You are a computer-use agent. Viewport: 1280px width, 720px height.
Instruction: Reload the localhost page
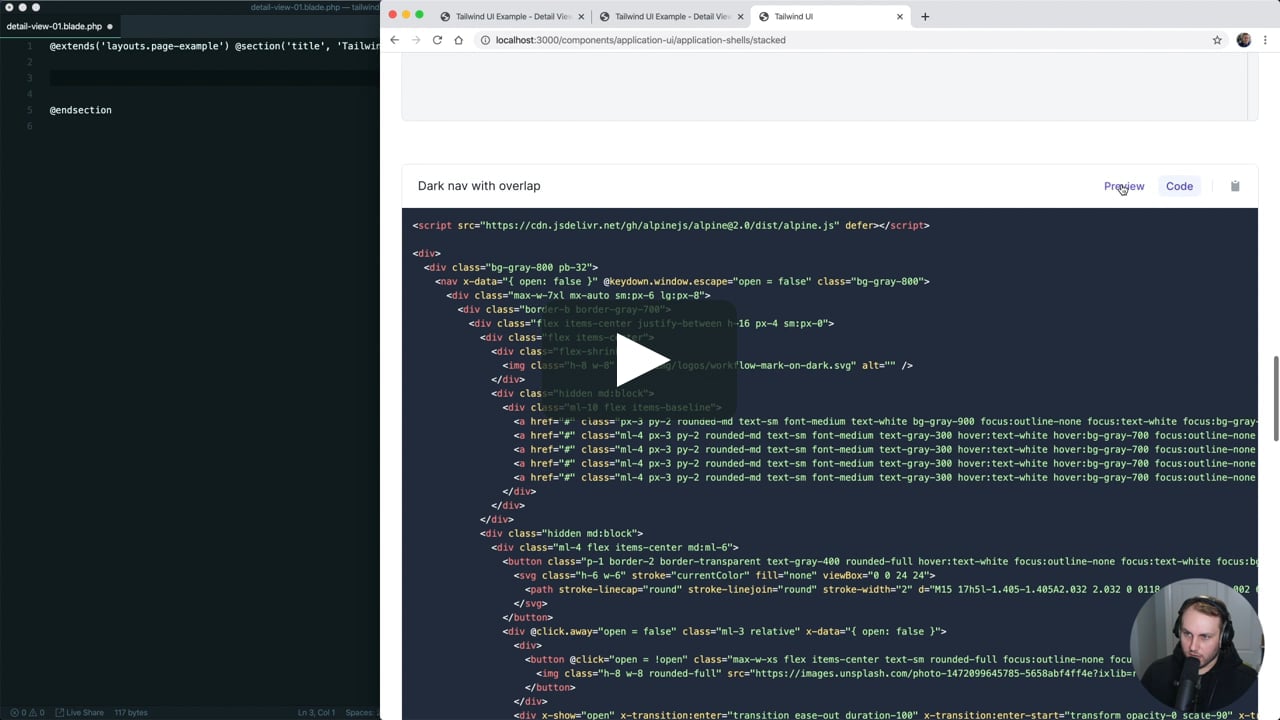(437, 40)
